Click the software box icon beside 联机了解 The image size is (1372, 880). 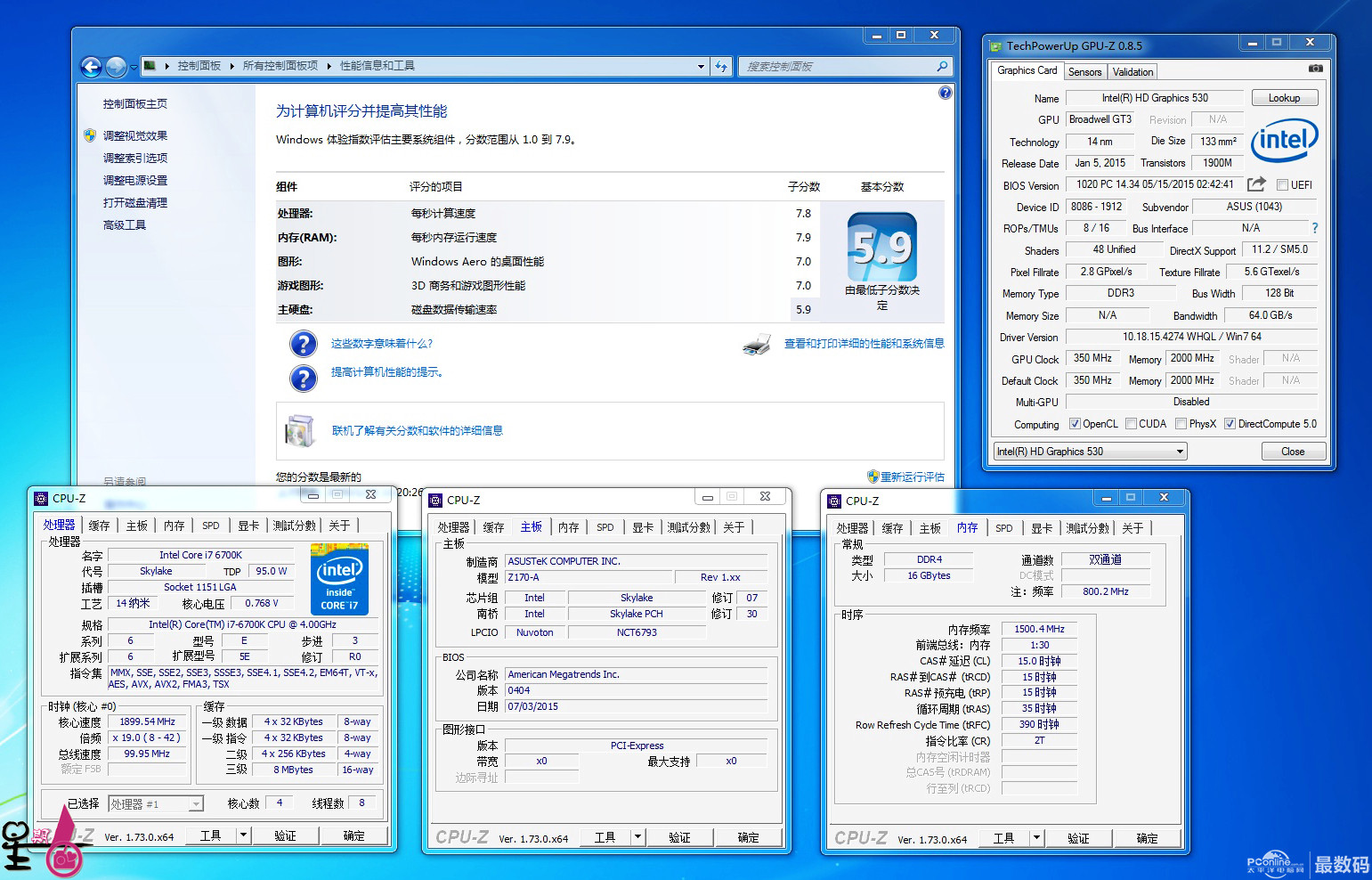(x=300, y=430)
